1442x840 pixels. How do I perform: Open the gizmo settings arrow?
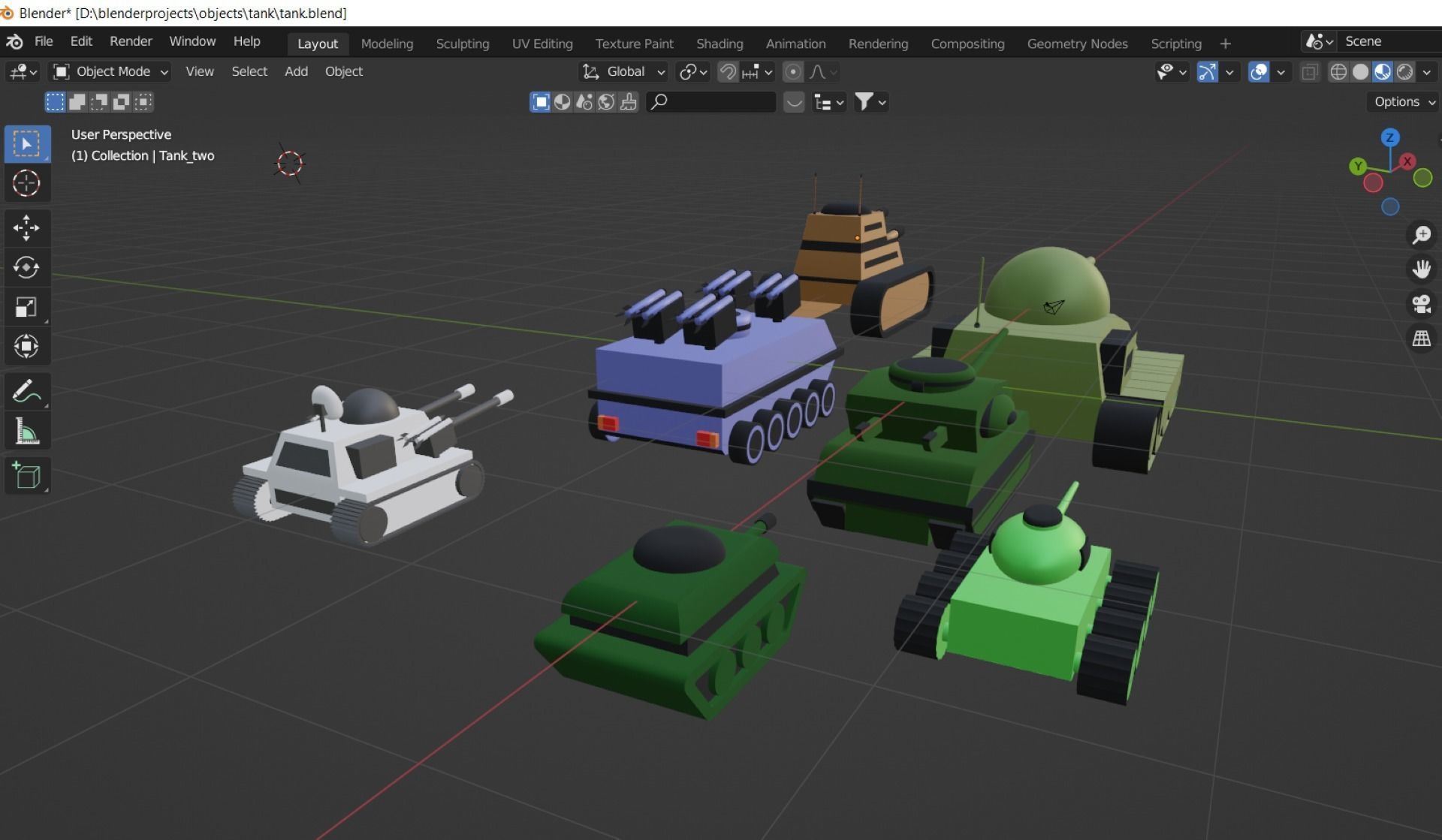[x=1229, y=72]
